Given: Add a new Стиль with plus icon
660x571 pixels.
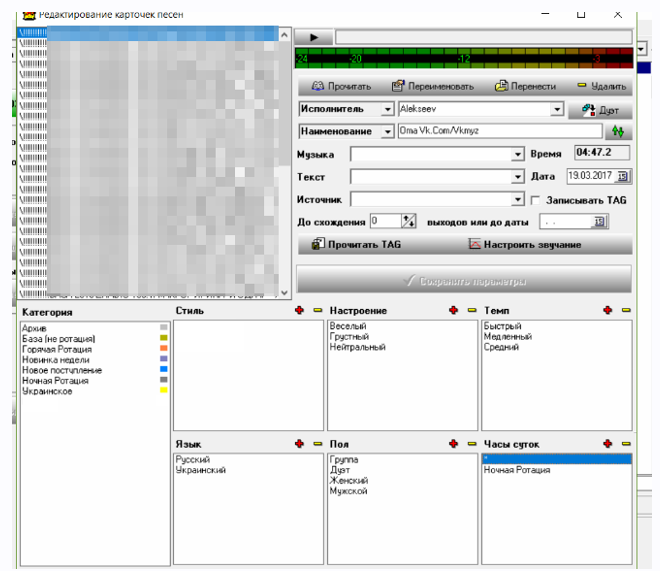Looking at the screenshot, I should pyautogui.click(x=299, y=310).
